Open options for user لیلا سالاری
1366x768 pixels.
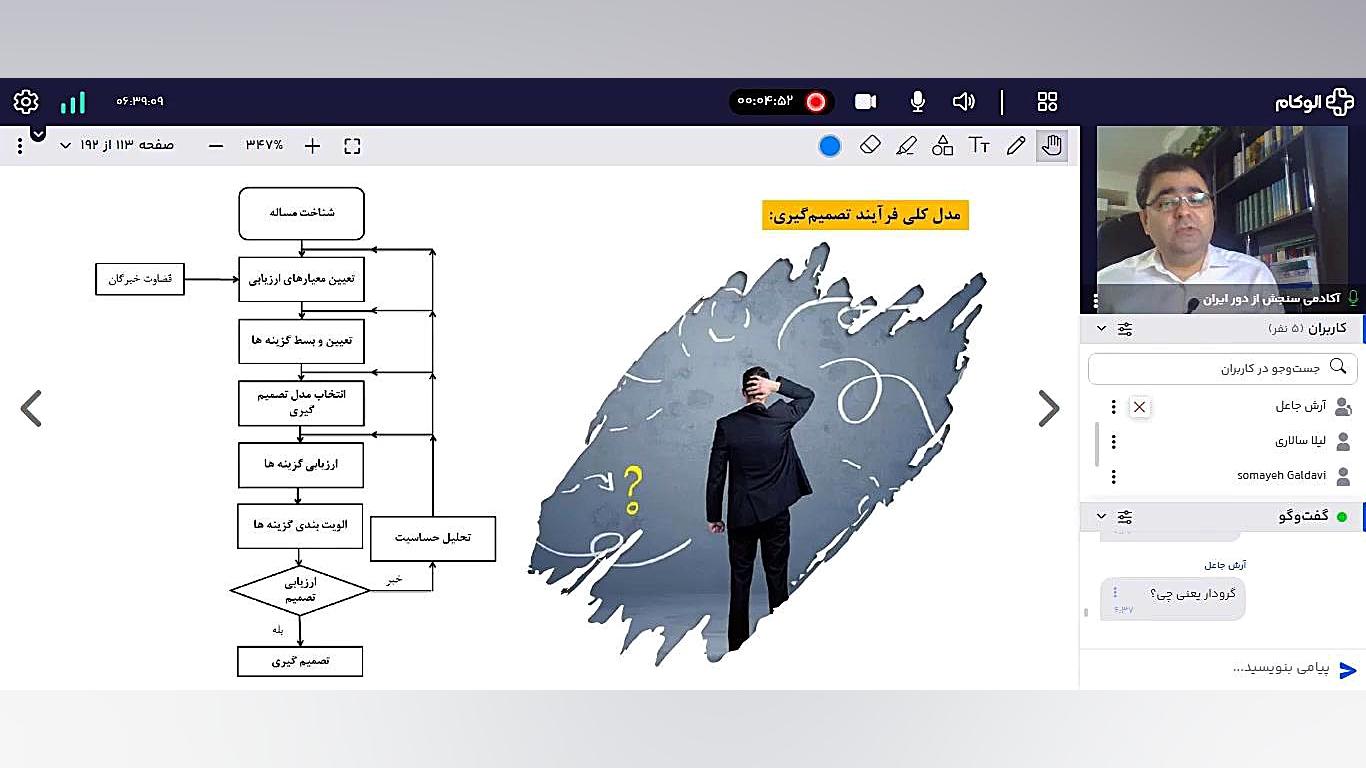pyautogui.click(x=1114, y=441)
